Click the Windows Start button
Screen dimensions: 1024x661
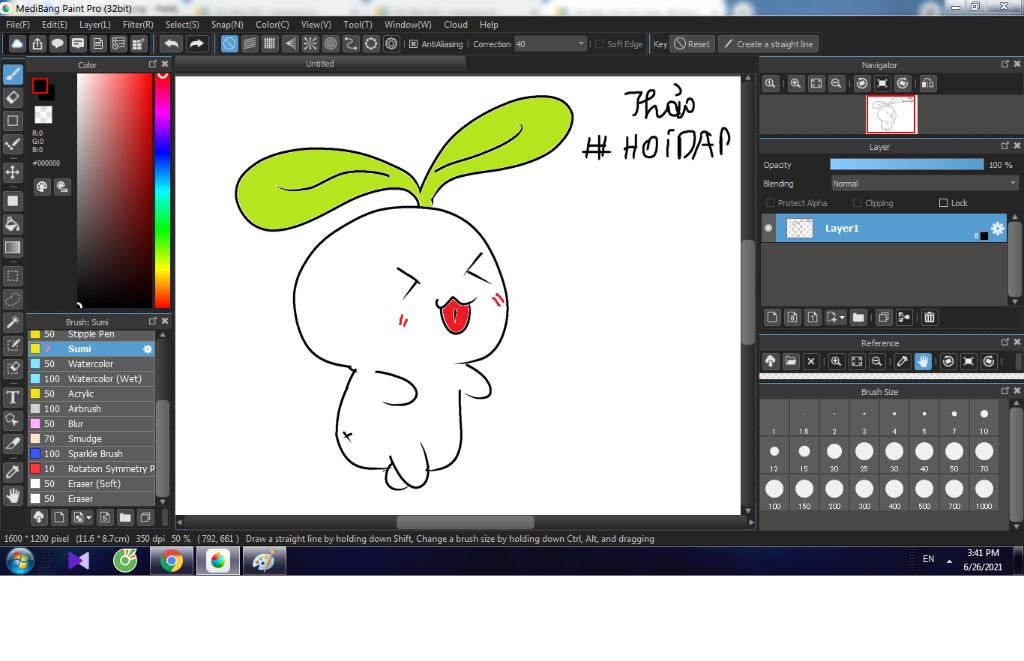pos(20,561)
